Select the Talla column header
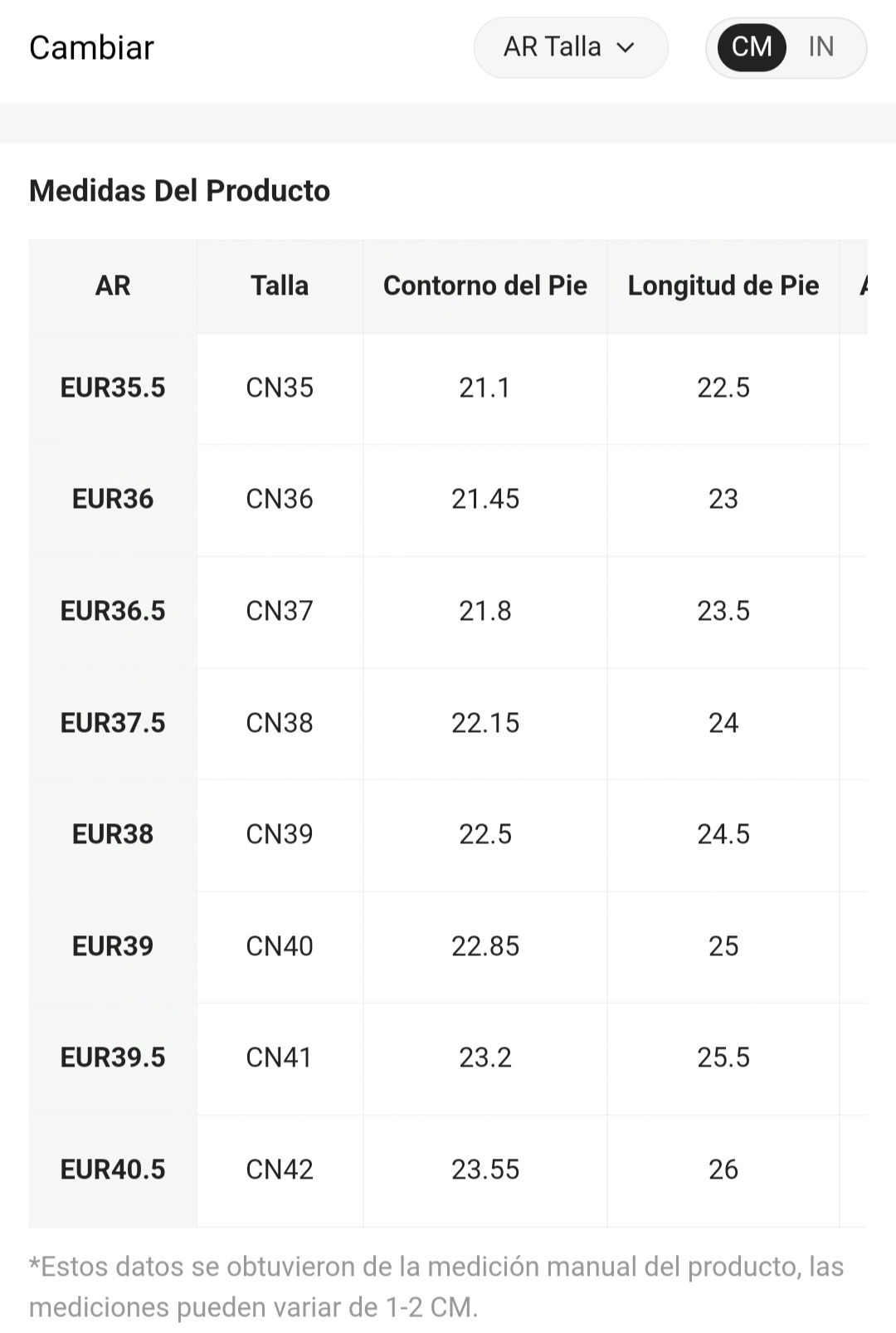 [x=280, y=286]
